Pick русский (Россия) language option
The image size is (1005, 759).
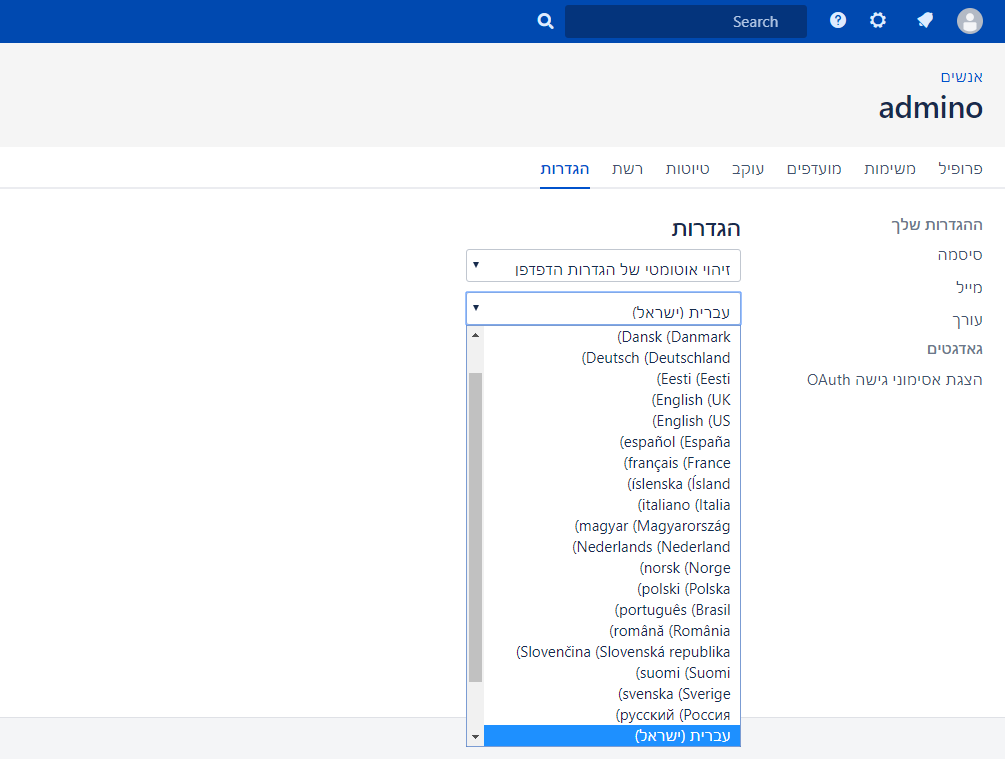click(673, 715)
